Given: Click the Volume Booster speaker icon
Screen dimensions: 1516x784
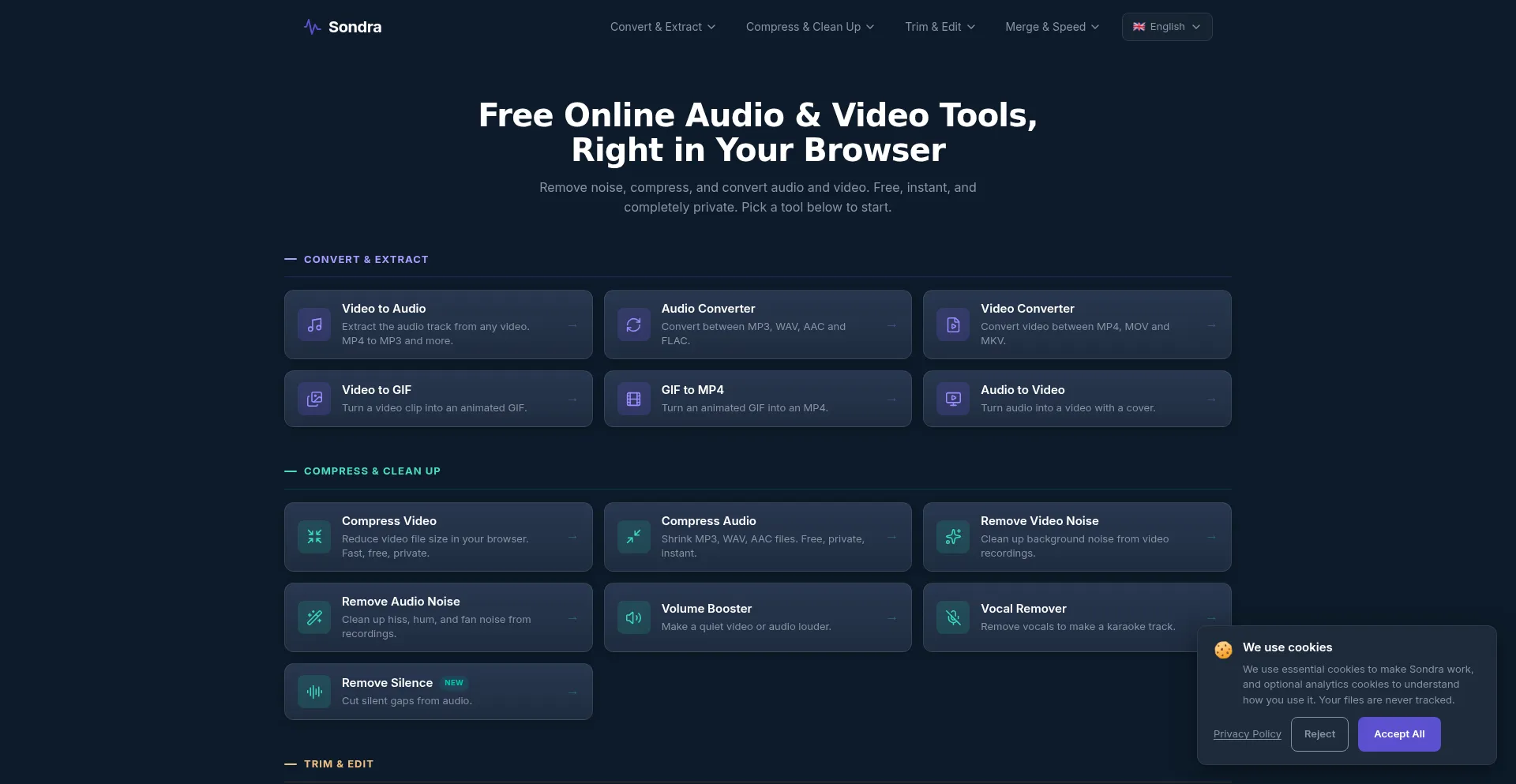Looking at the screenshot, I should (x=633, y=617).
